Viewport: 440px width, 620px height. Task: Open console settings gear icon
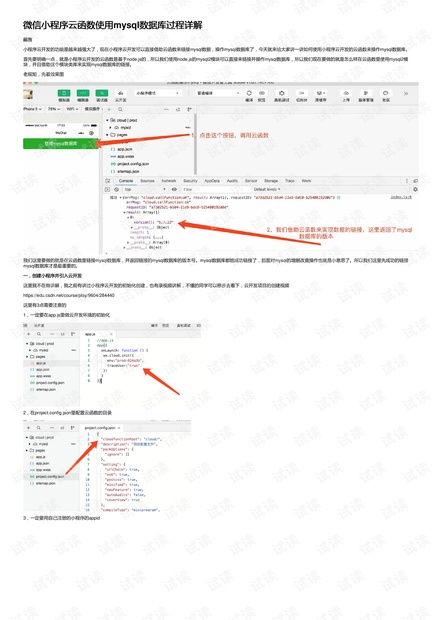coord(415,189)
